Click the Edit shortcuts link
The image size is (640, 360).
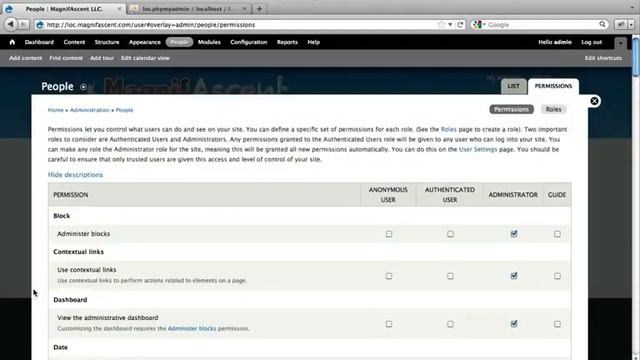603,58
